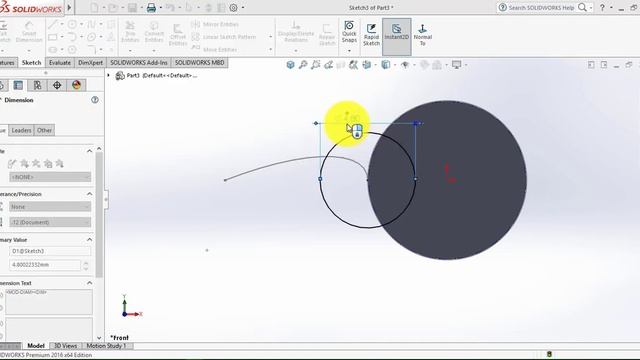Open the style <NONE> dropdown

(x=50, y=177)
